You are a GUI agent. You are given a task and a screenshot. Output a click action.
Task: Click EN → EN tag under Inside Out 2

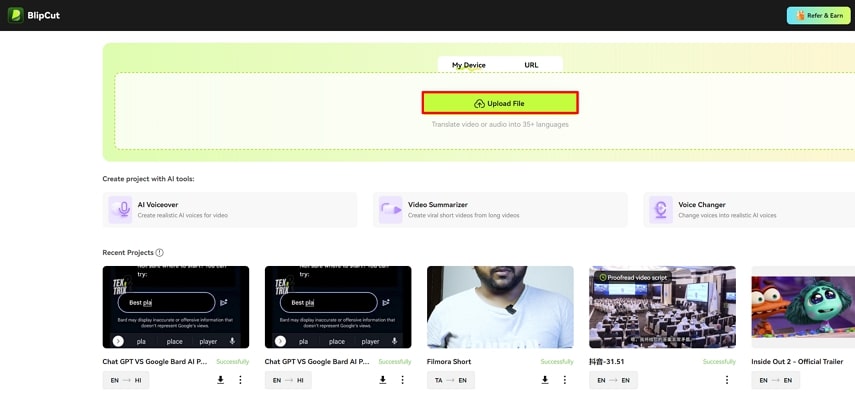(x=775, y=380)
